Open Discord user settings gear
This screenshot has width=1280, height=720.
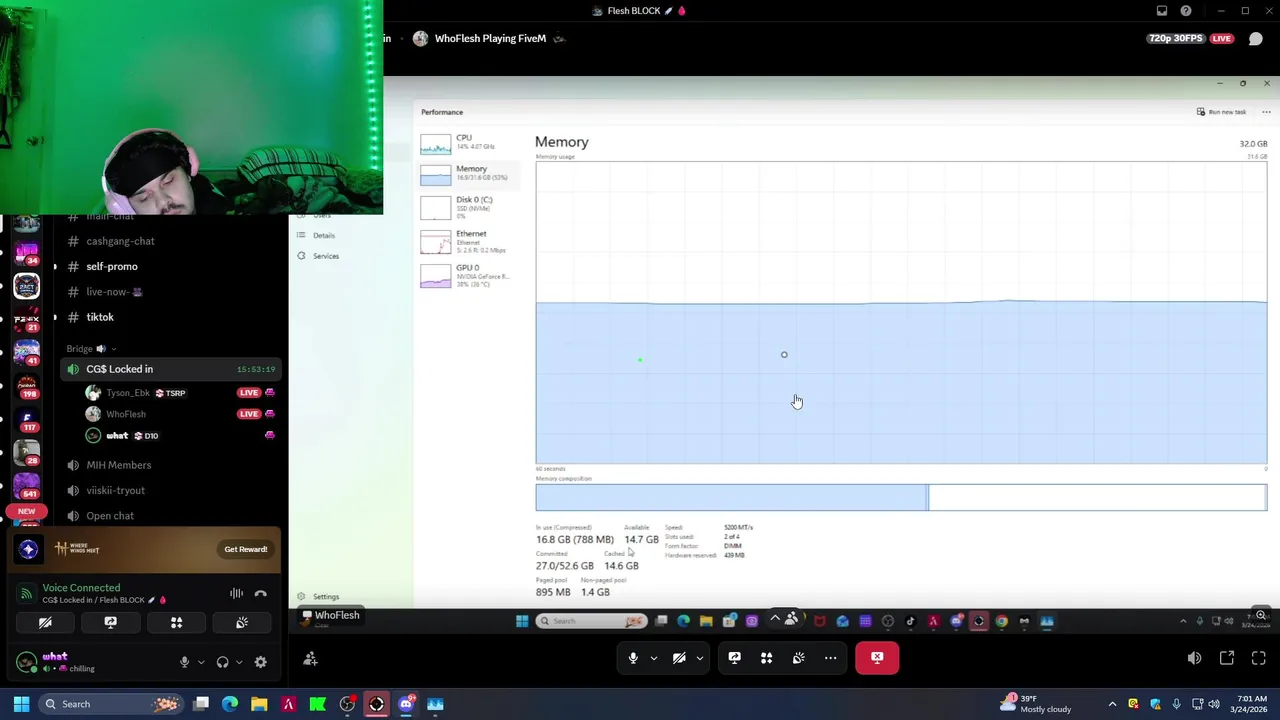pos(261,662)
